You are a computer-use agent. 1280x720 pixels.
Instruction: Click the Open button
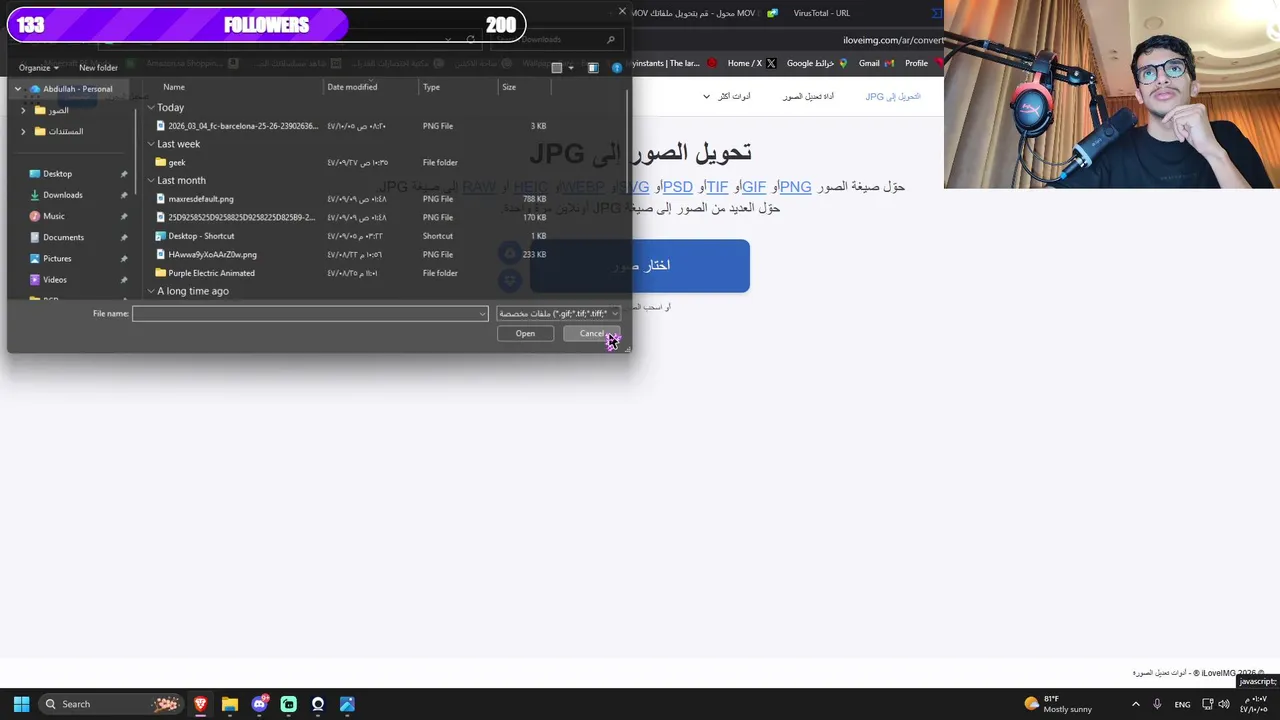click(525, 334)
